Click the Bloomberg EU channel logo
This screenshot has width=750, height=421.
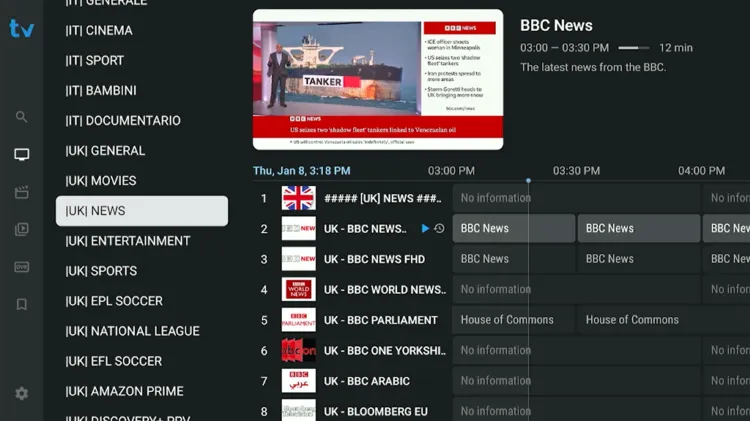tap(298, 410)
